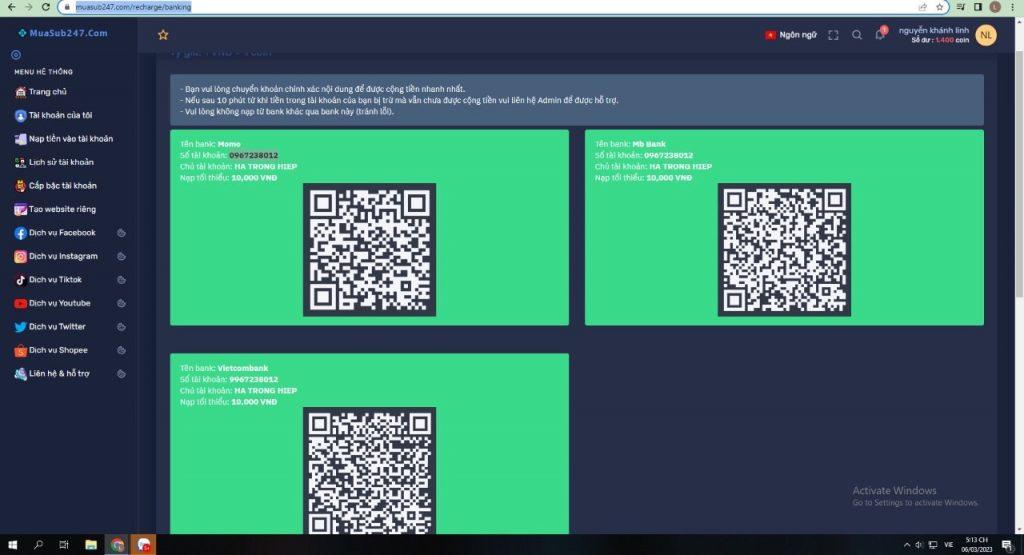Image resolution: width=1024 pixels, height=555 pixels.
Task: Click the Momo account number 0967238012
Action: (253, 155)
